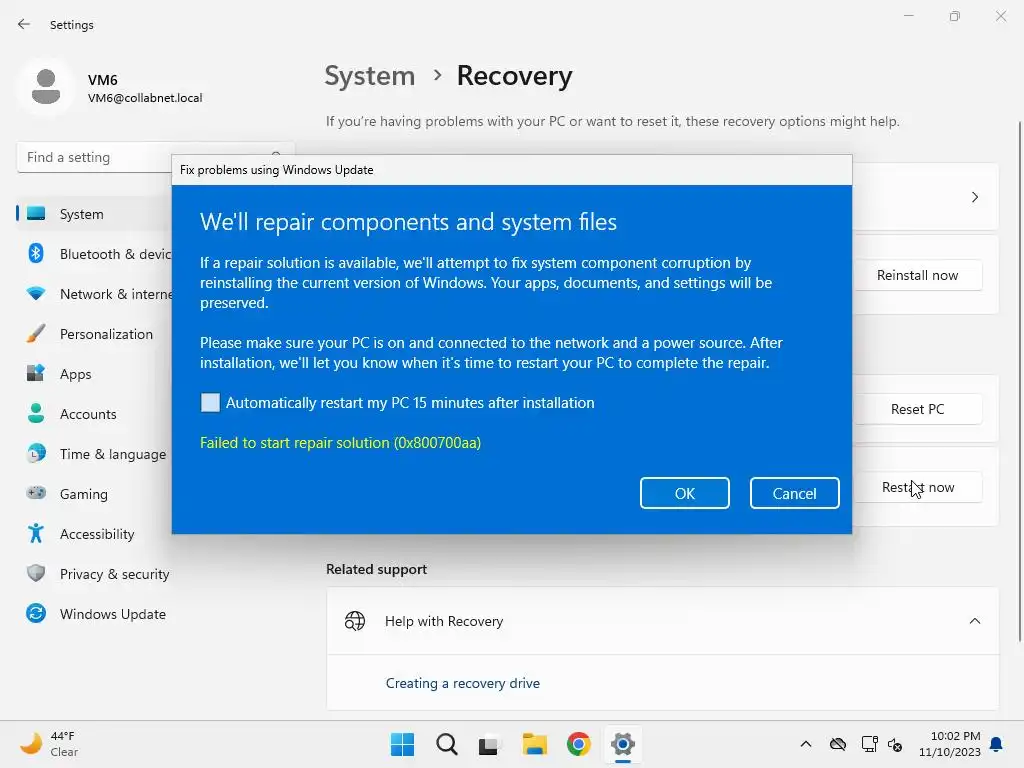Open notifications bell icon
Screen dimensions: 1024x768
[x=997, y=744]
